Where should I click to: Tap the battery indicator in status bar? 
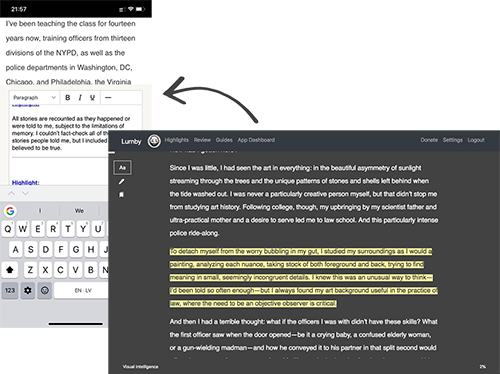[140, 9]
